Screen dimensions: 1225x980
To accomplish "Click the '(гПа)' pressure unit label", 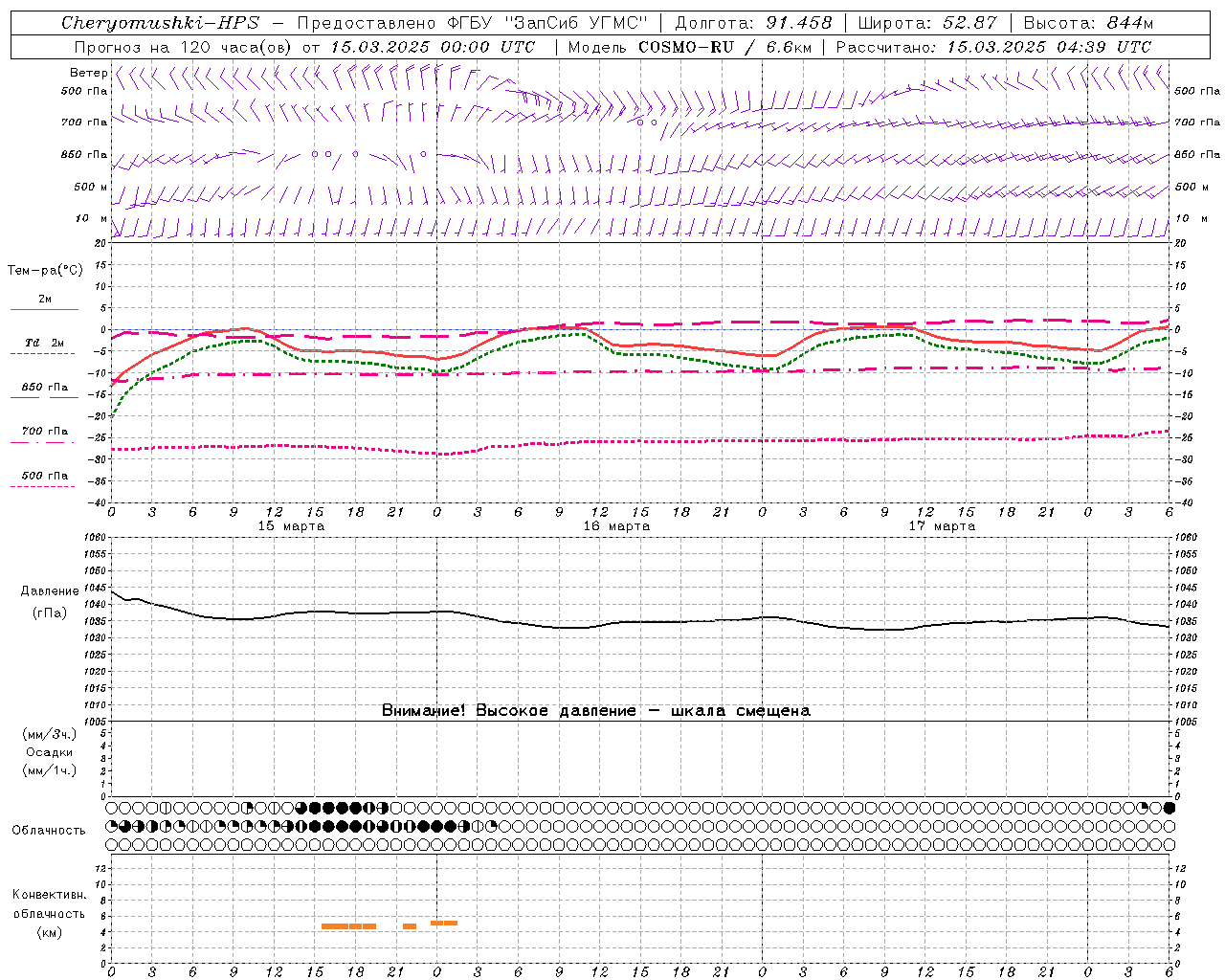I will (50, 612).
